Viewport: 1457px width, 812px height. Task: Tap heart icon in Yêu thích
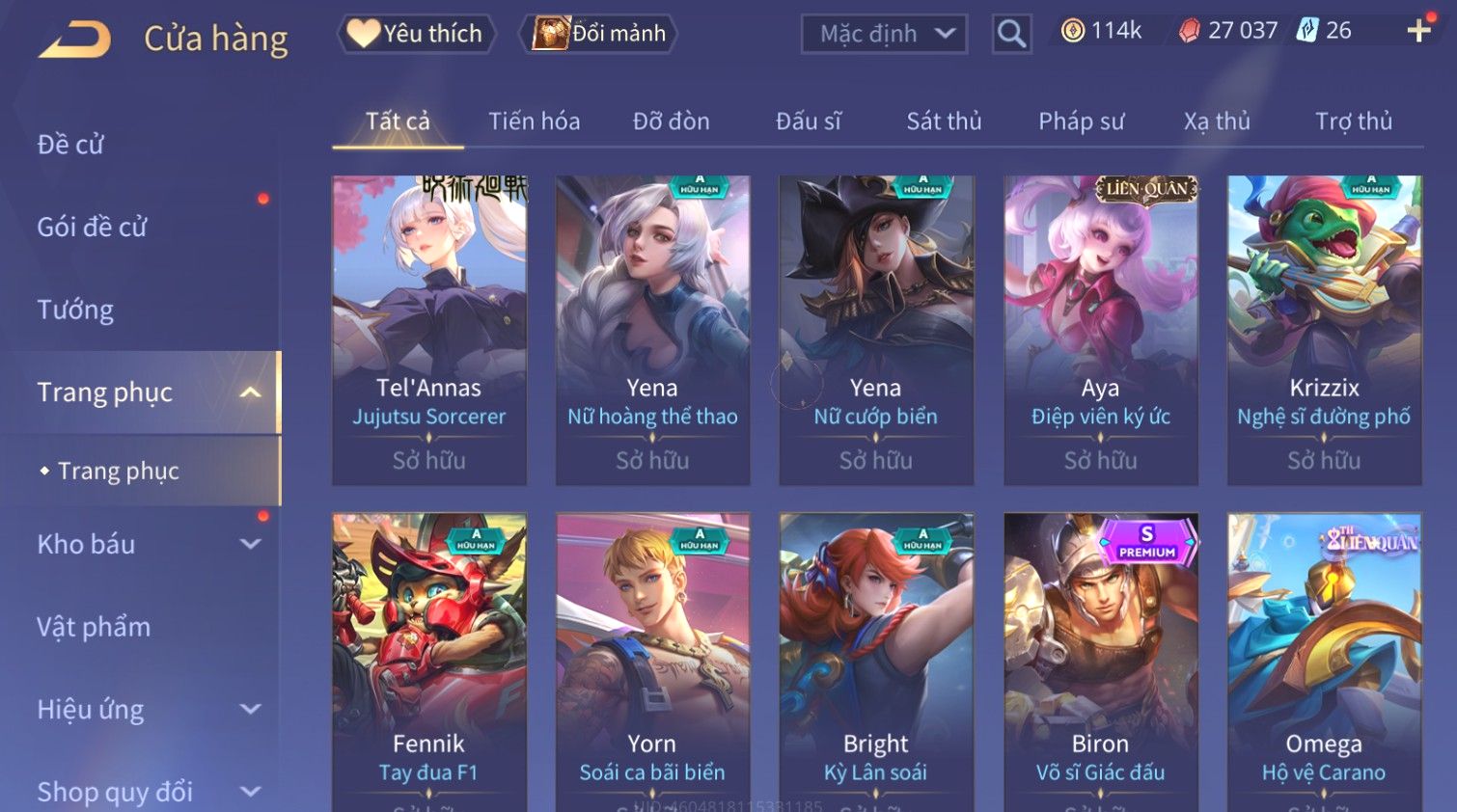coord(363,33)
